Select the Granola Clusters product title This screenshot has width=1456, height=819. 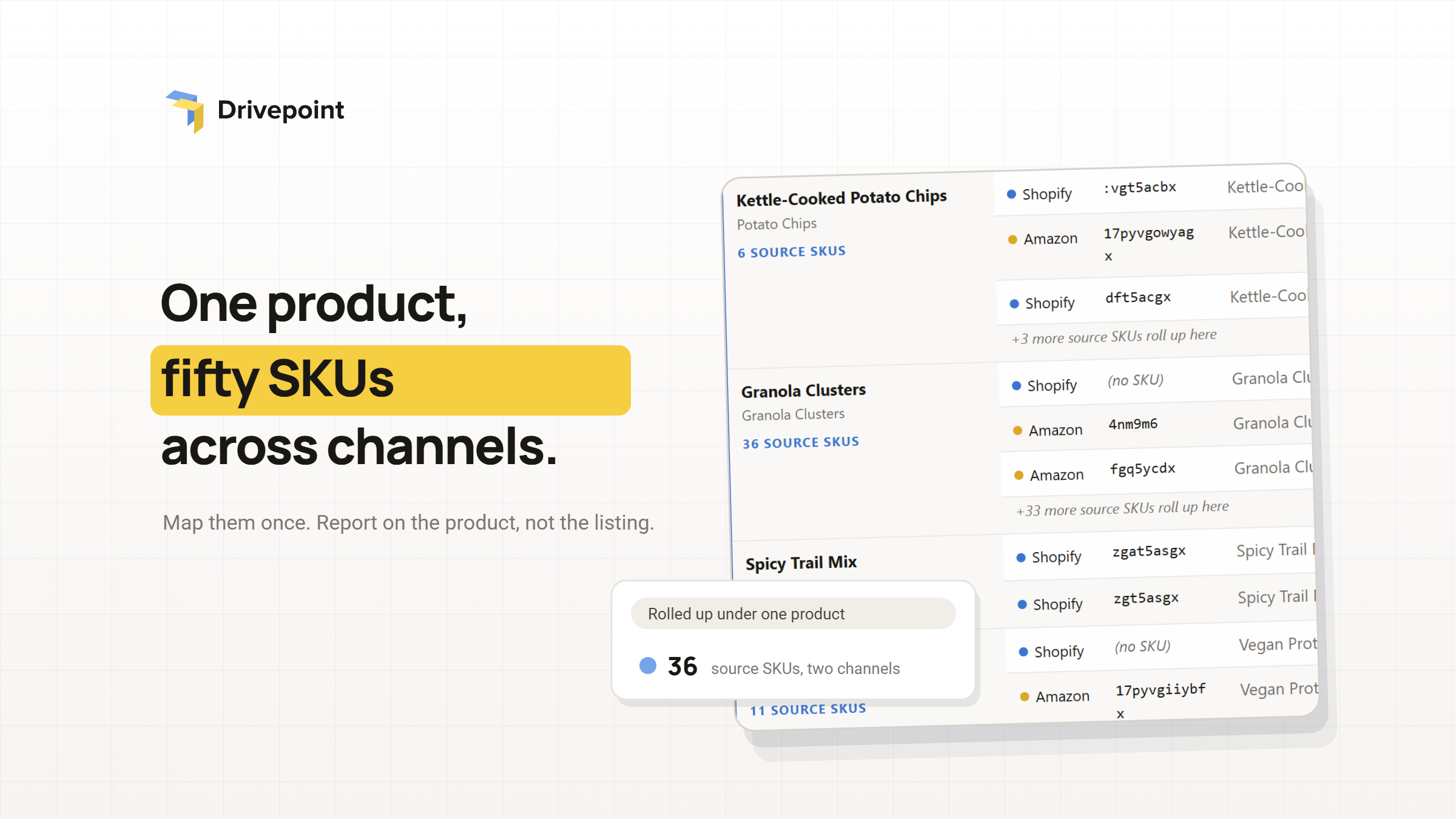[803, 391]
